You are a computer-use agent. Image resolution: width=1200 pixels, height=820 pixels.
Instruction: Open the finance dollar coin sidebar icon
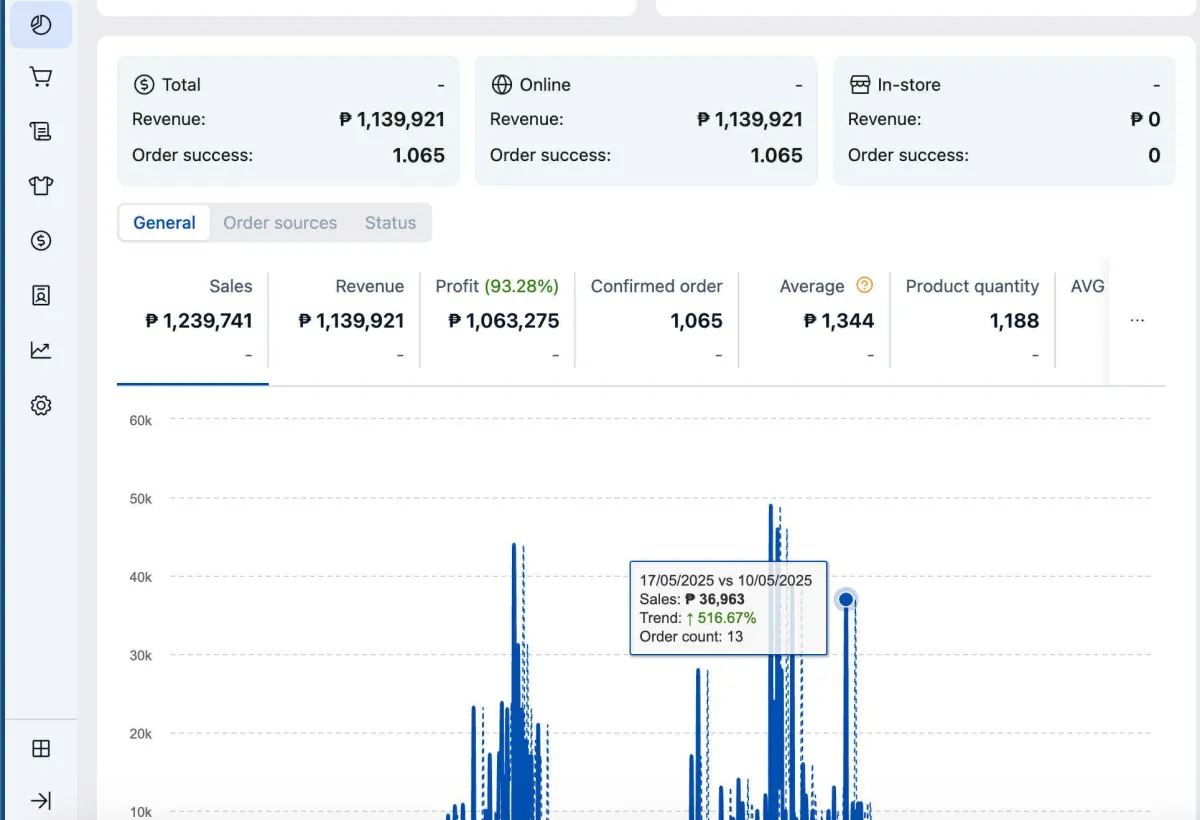[41, 240]
